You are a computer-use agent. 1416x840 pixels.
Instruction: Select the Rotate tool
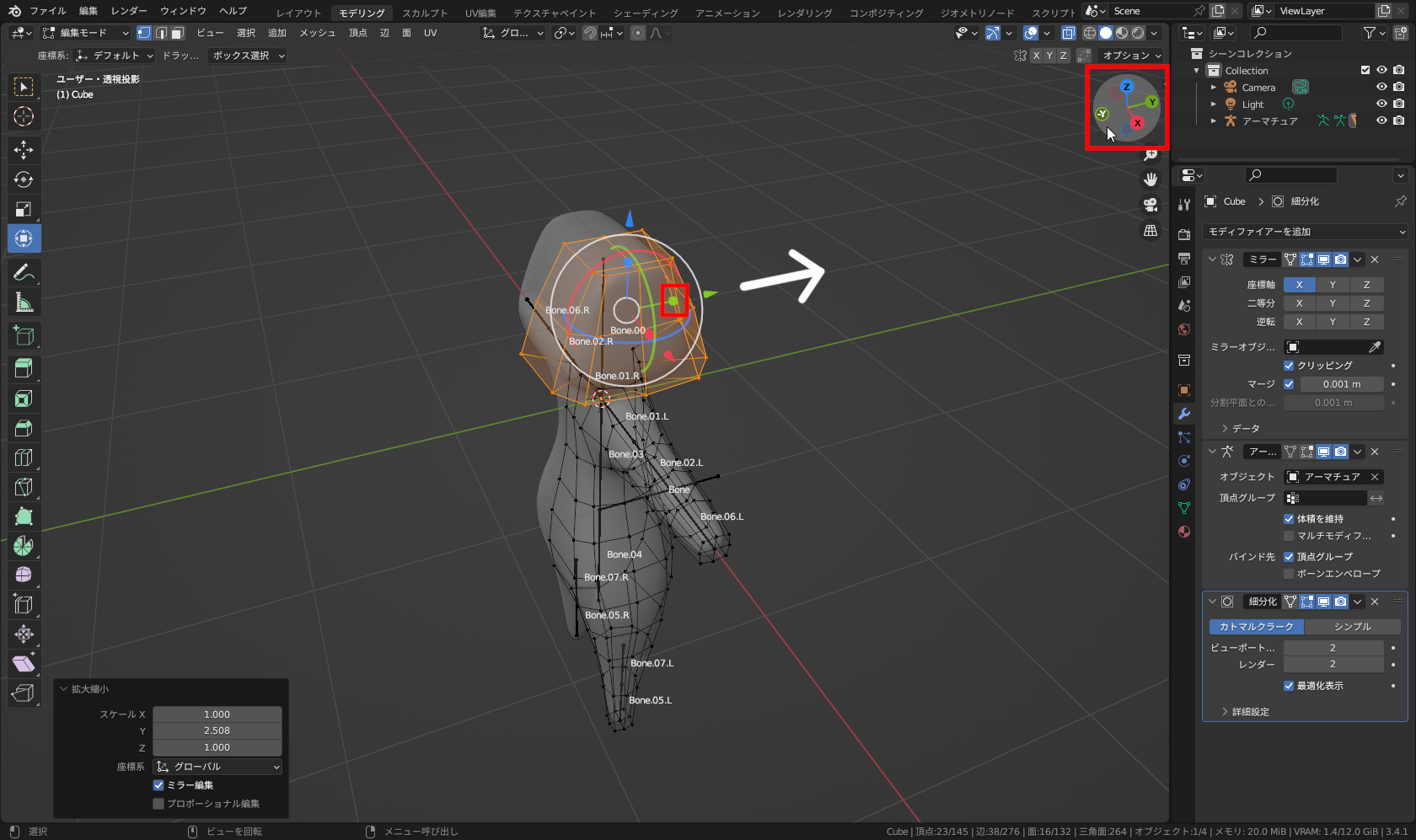[23, 179]
